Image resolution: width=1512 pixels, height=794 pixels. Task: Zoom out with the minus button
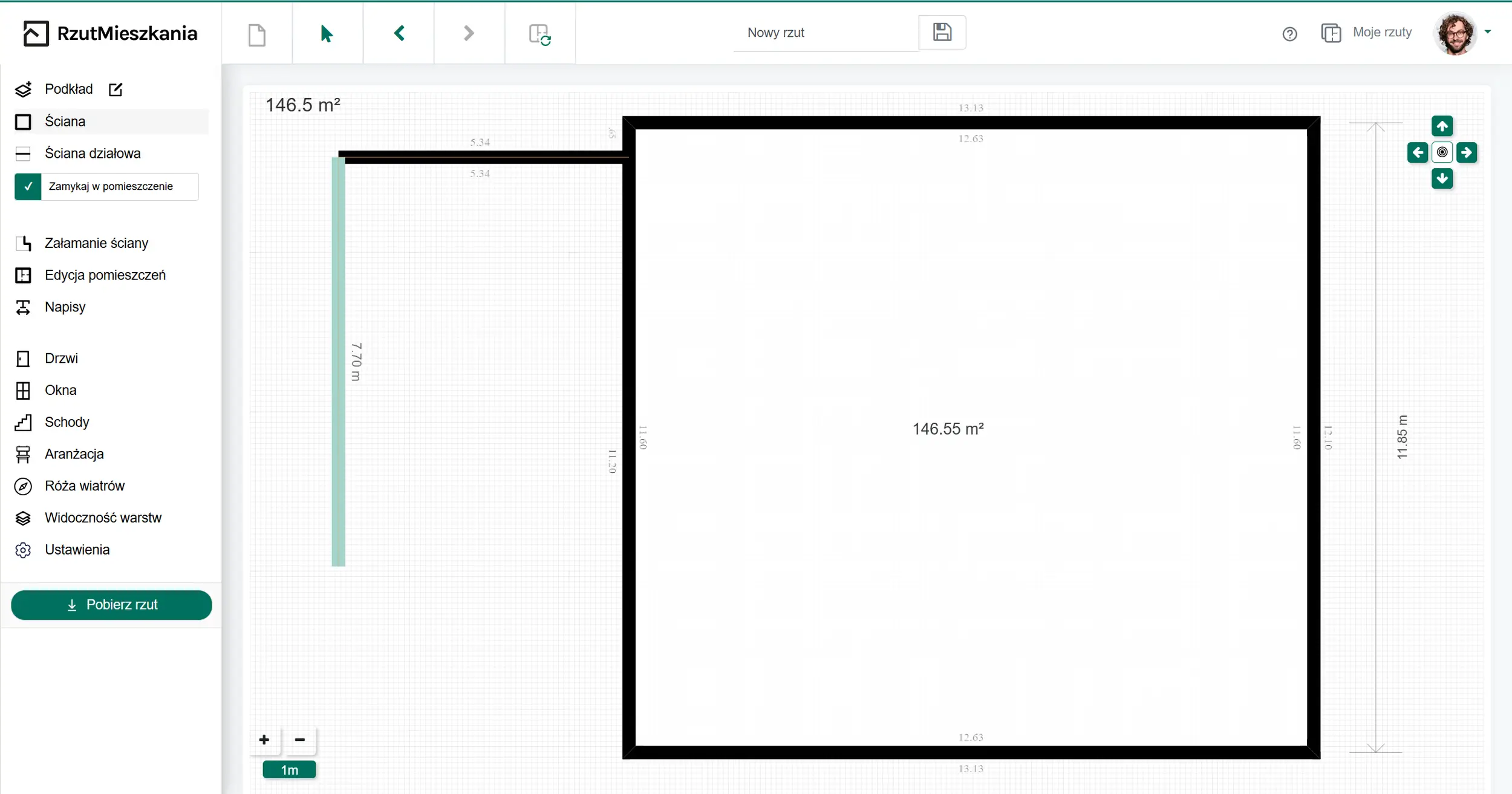pos(299,740)
